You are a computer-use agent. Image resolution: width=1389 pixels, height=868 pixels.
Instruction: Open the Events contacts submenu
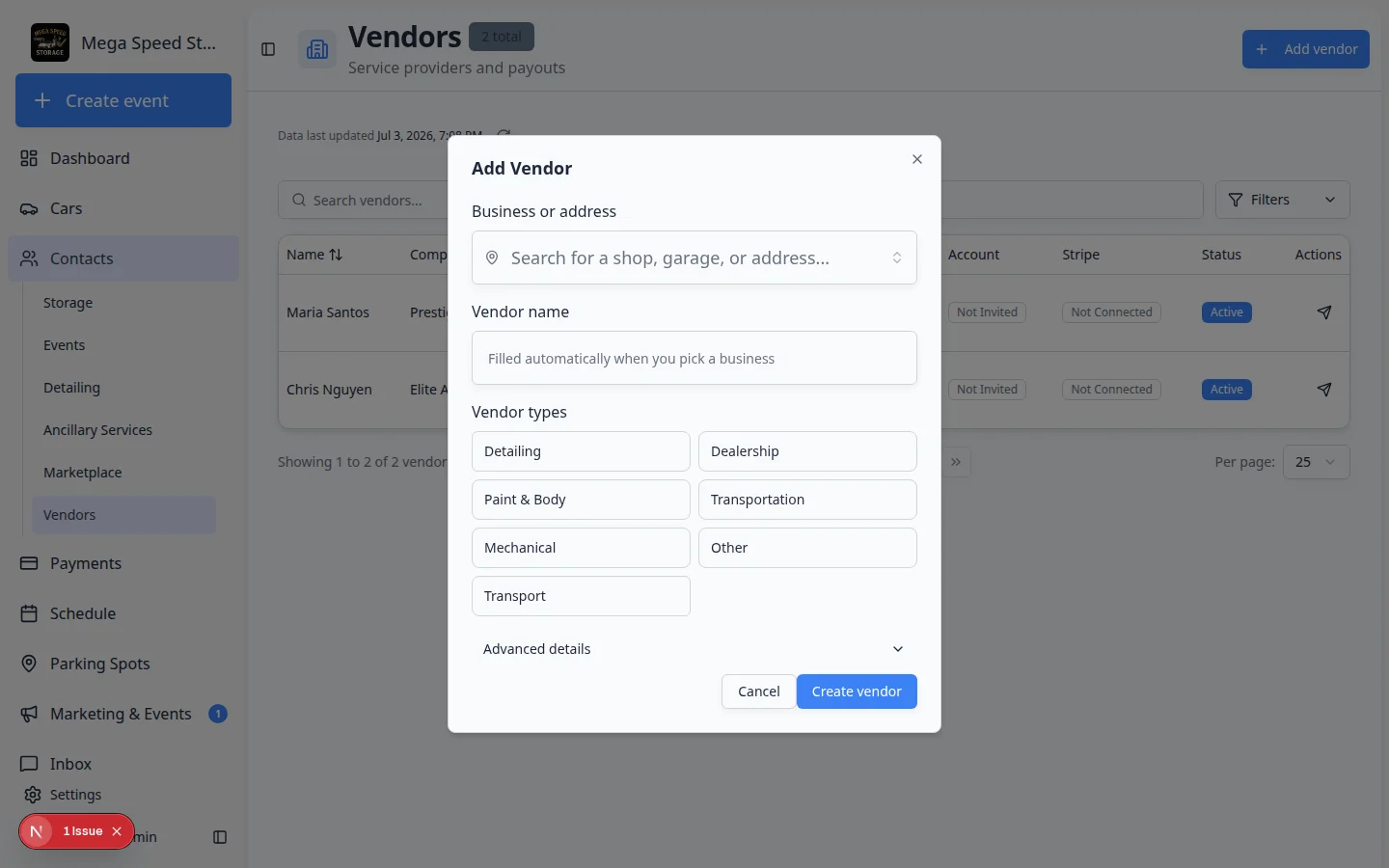click(x=123, y=345)
